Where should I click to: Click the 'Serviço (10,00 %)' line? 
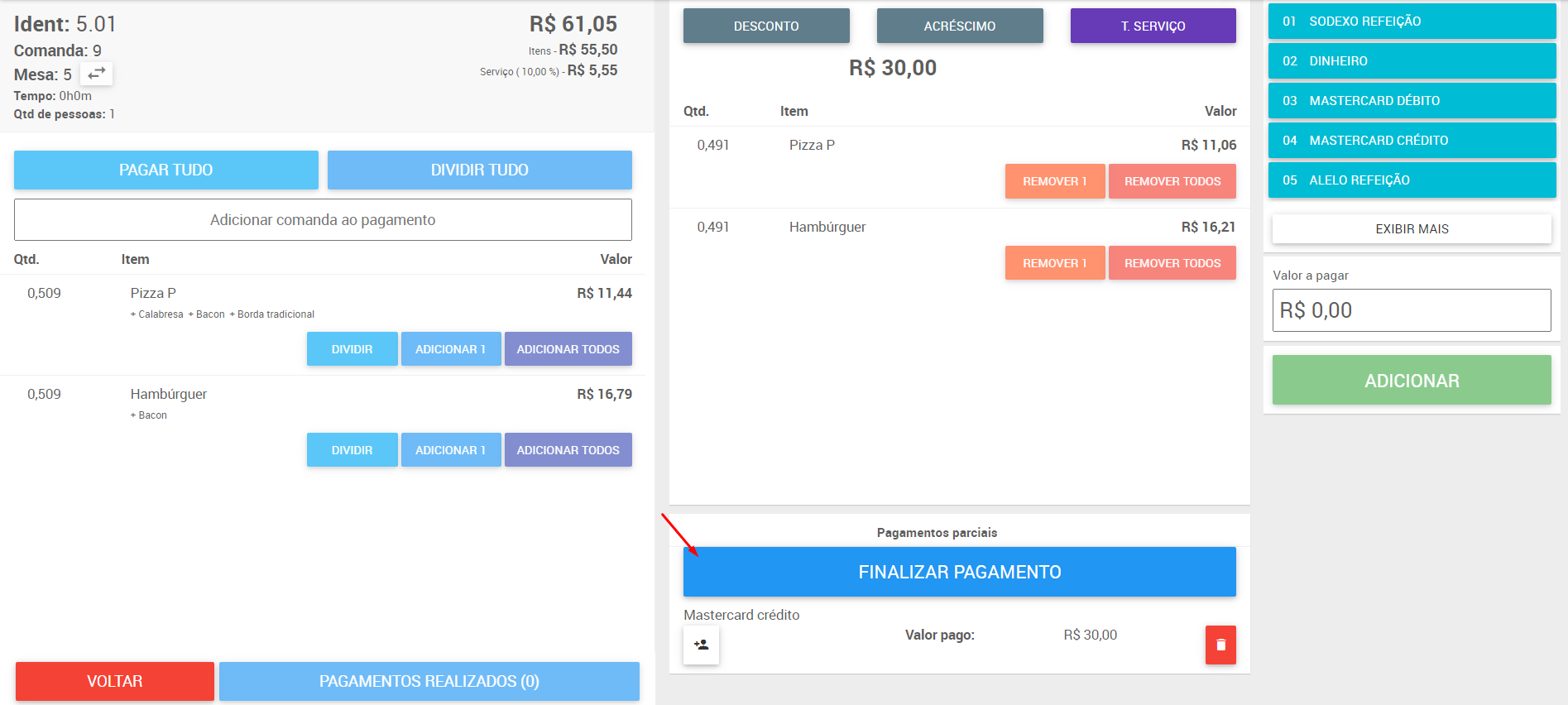click(549, 71)
